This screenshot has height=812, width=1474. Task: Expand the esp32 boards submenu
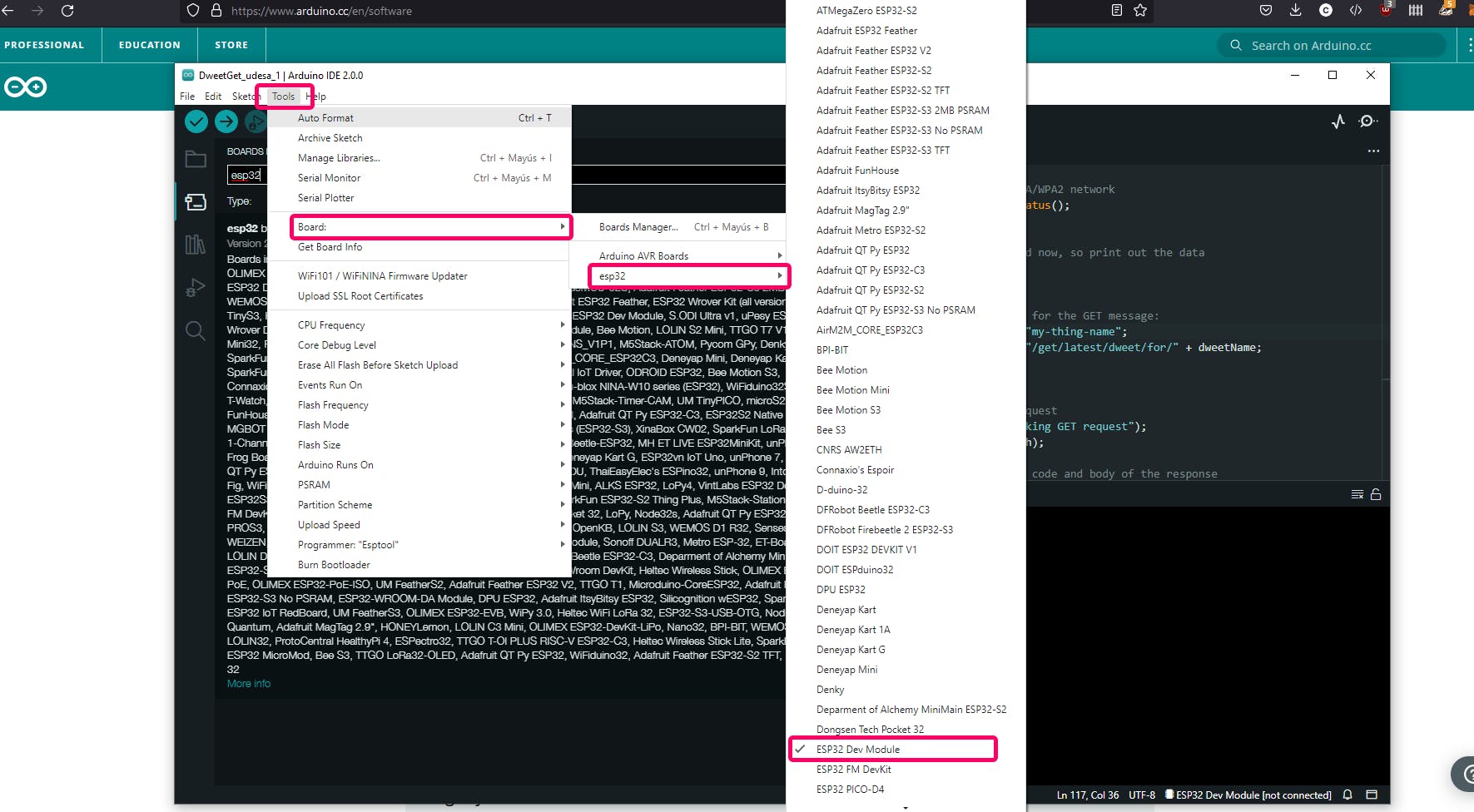click(x=689, y=276)
